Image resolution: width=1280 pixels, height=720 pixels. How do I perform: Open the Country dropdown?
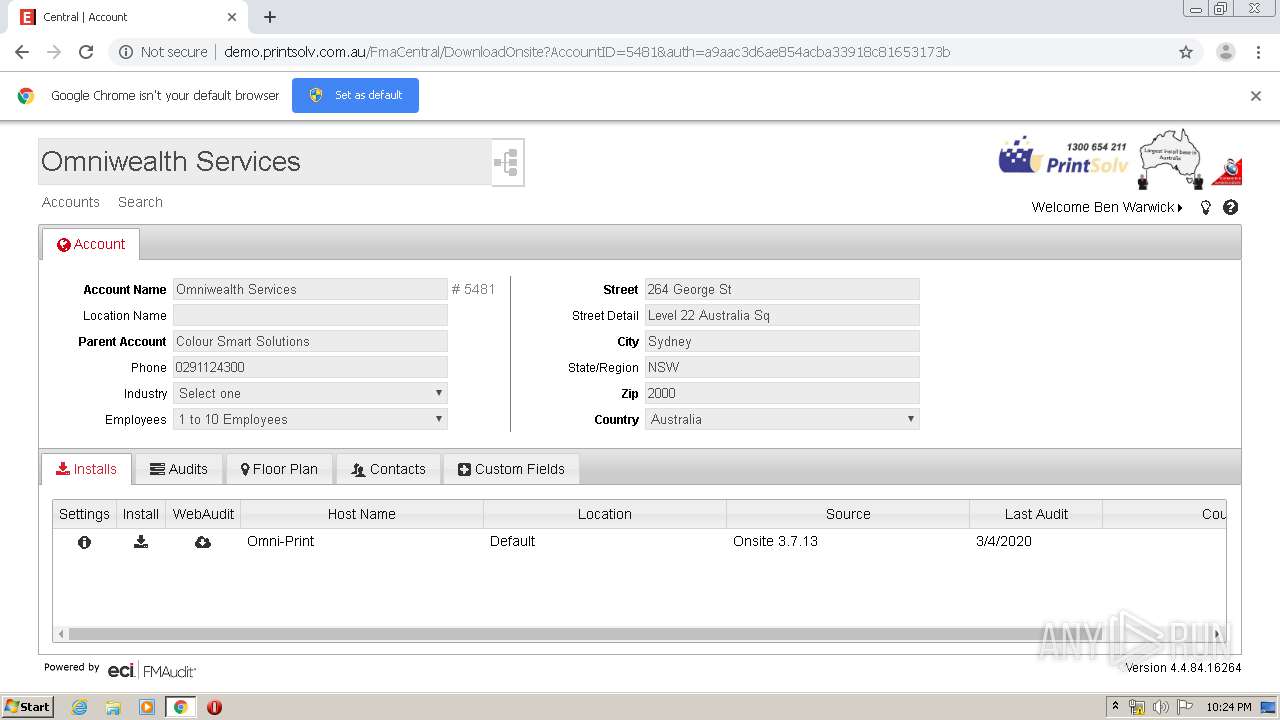point(782,420)
